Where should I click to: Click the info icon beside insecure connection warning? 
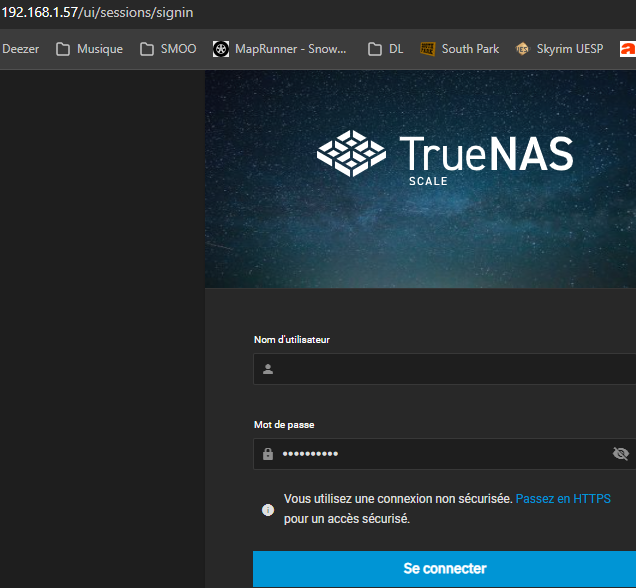[268, 509]
